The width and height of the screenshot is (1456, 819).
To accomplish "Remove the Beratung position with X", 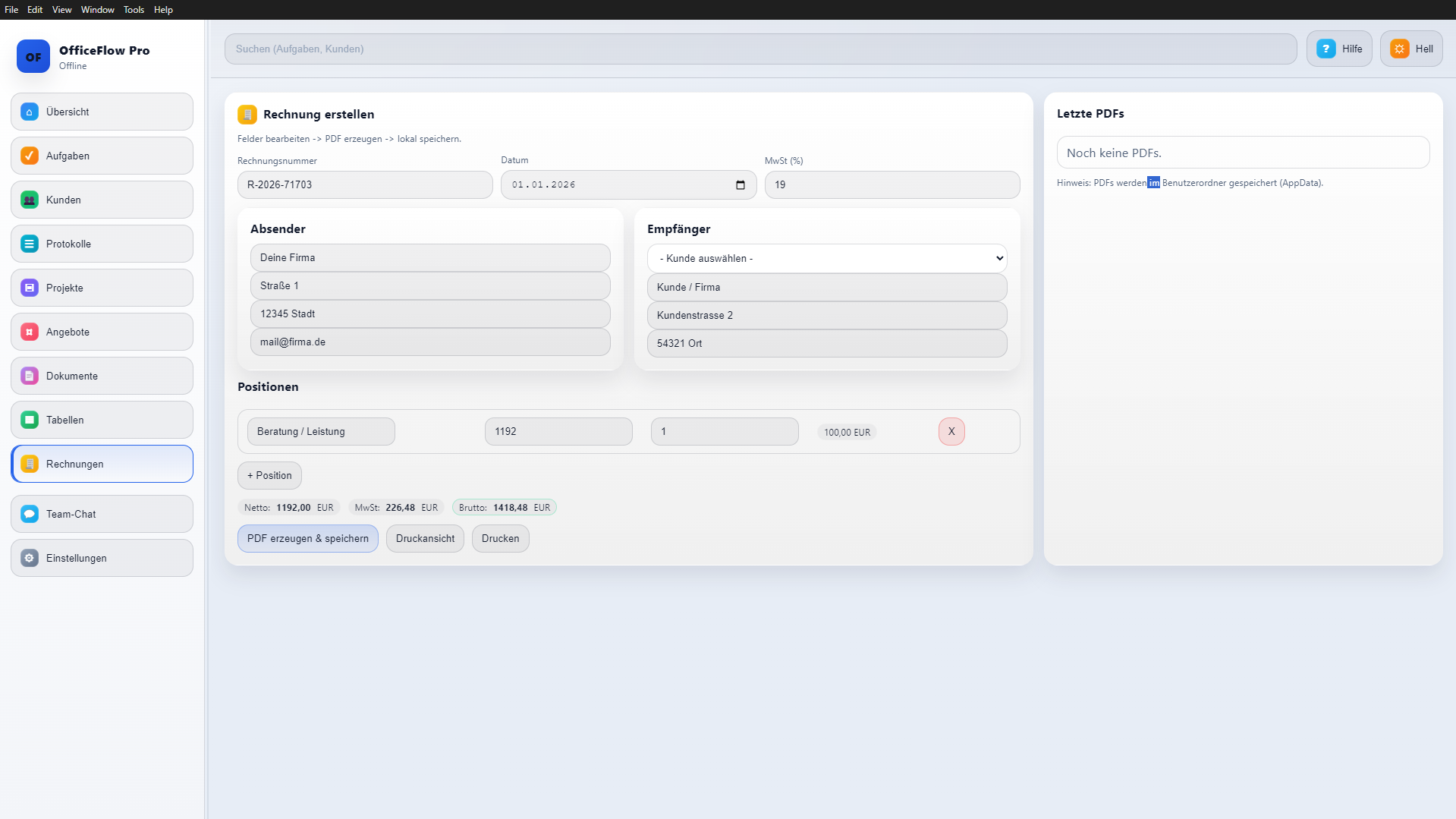I will pos(951,431).
